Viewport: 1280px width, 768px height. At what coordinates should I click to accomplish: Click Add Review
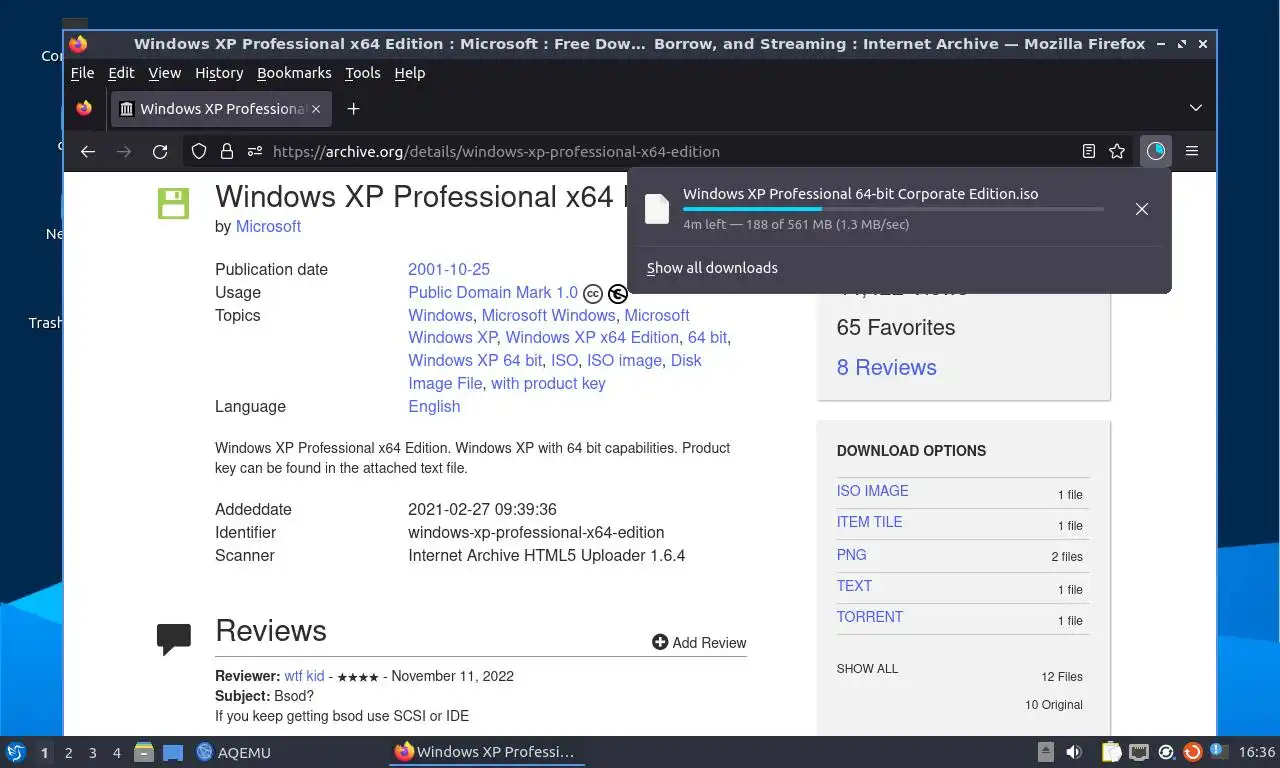tap(699, 643)
